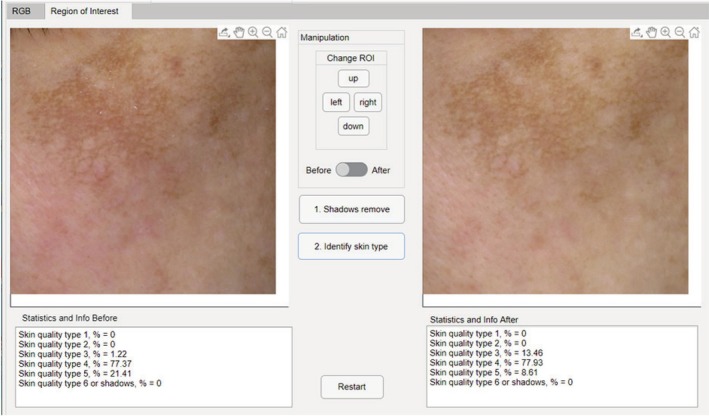Viewport: 709px width, 416px height.
Task: Click inside the Statistics and Info After text box
Action: pos(562,366)
